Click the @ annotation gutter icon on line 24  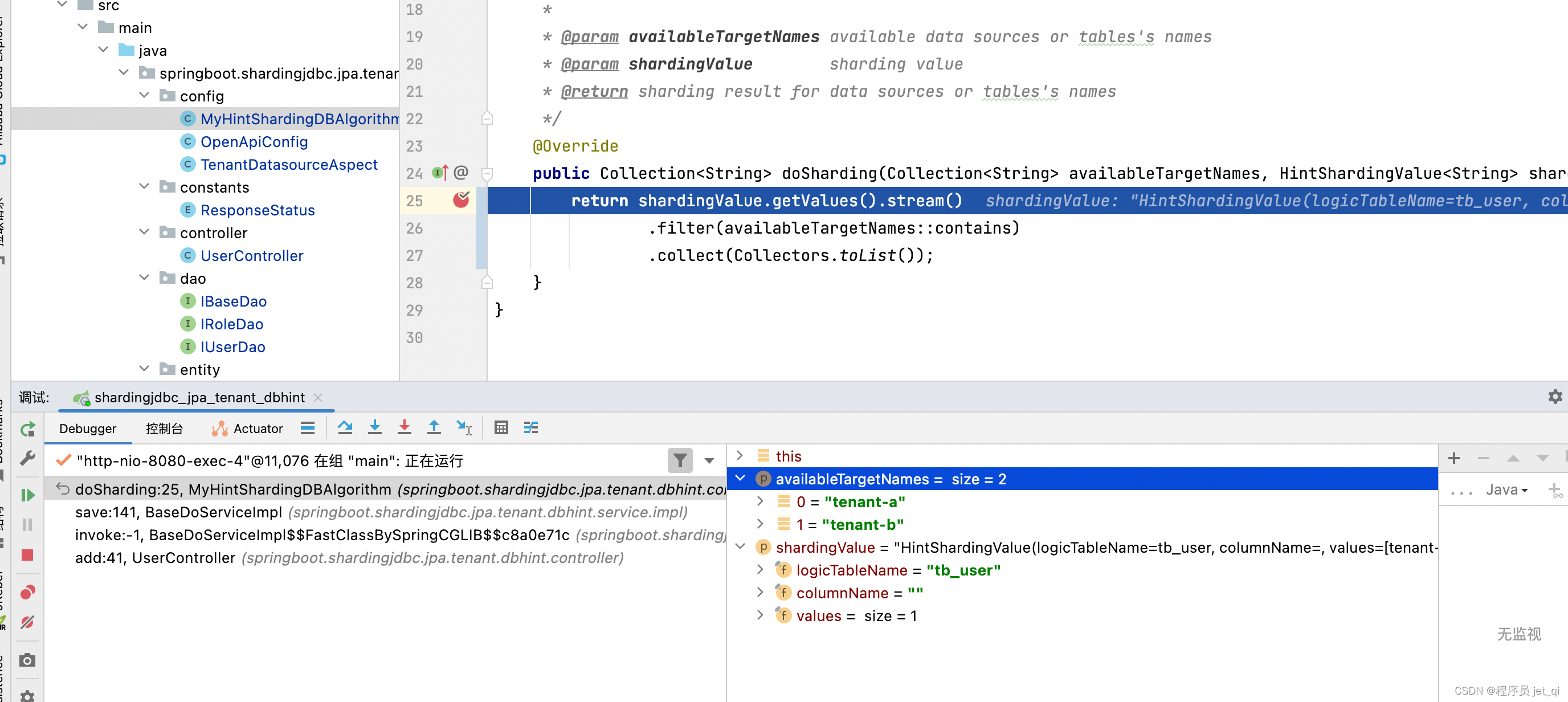(x=461, y=173)
